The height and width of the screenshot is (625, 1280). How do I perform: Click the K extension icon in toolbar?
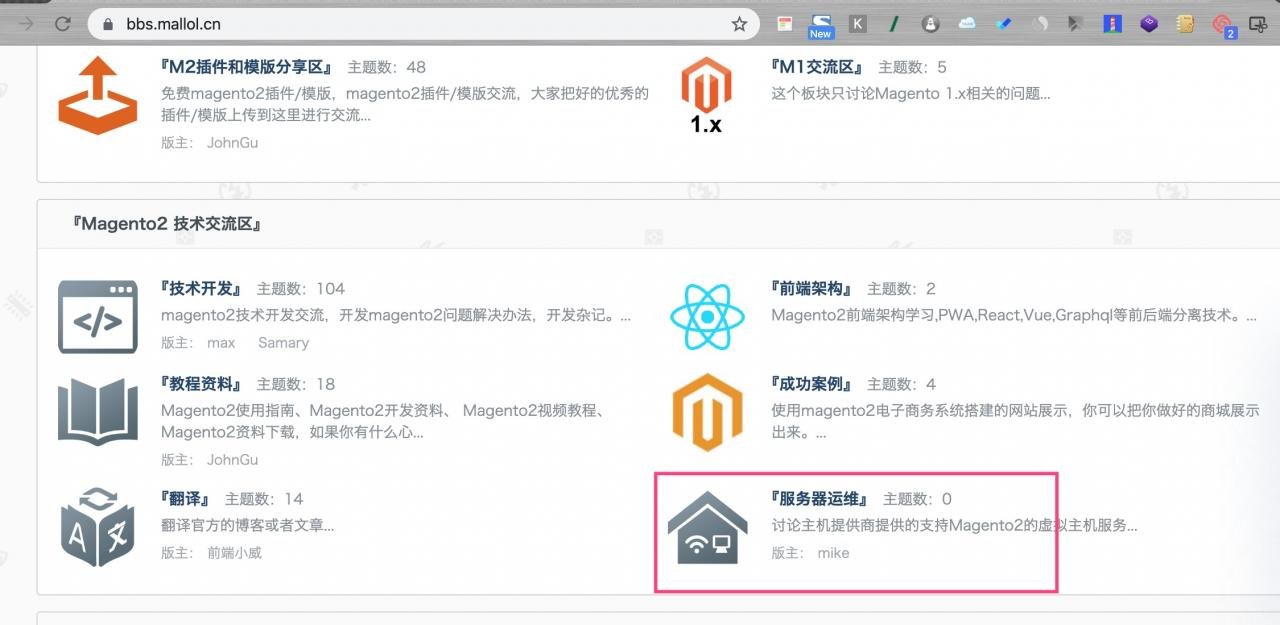click(x=858, y=24)
